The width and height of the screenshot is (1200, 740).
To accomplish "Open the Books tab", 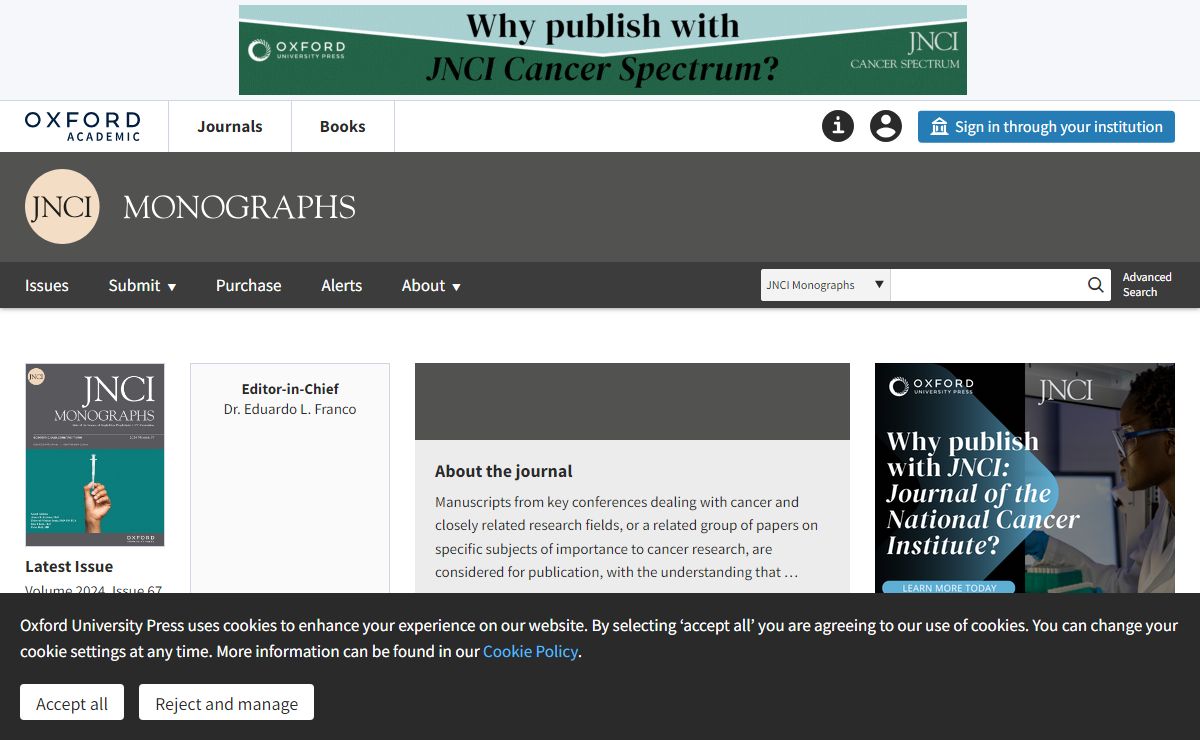I will [343, 126].
